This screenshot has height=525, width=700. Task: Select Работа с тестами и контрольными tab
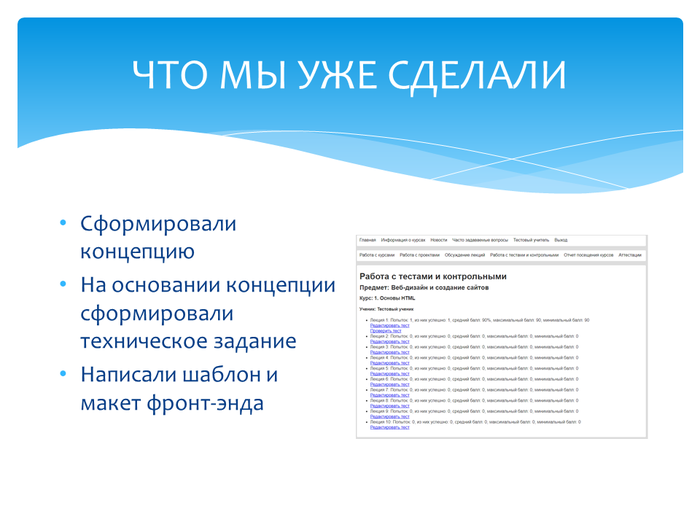pyautogui.click(x=524, y=255)
